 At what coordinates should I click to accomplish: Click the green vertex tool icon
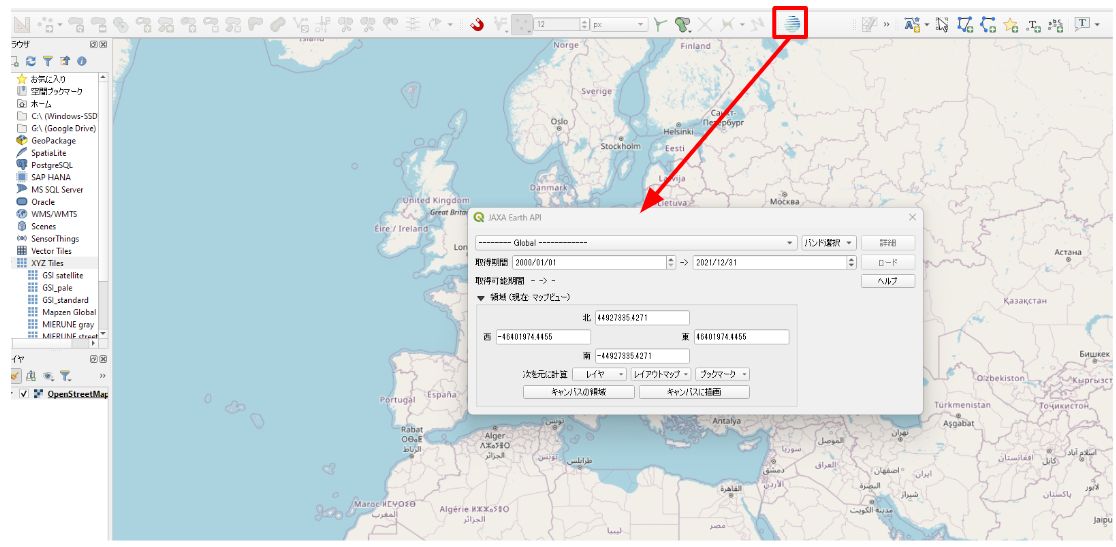pos(661,25)
